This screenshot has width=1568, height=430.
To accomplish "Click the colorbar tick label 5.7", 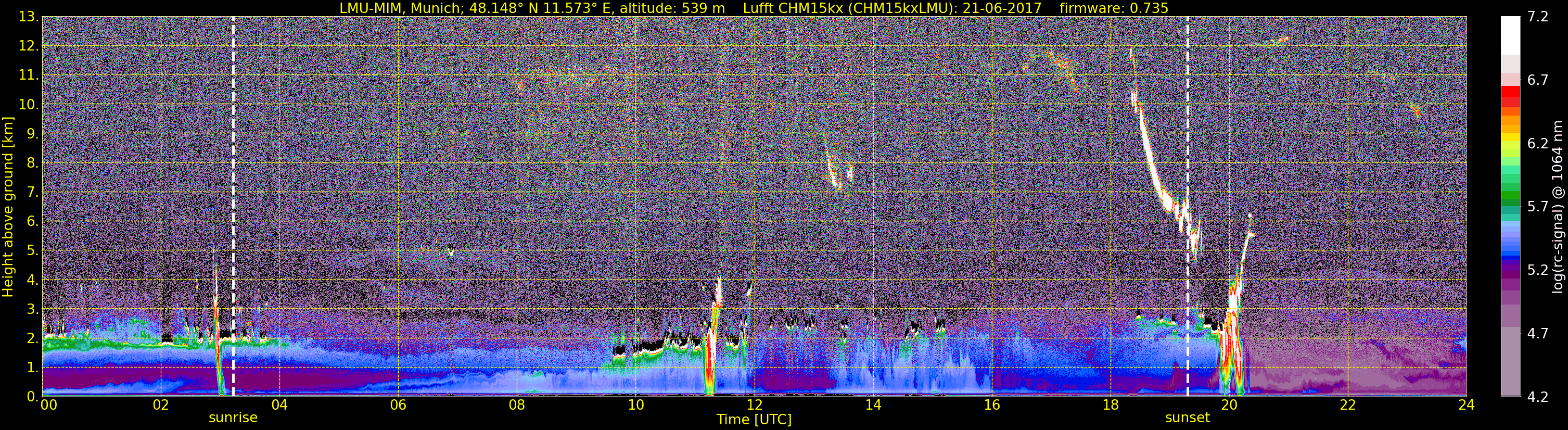I will tap(1538, 207).
